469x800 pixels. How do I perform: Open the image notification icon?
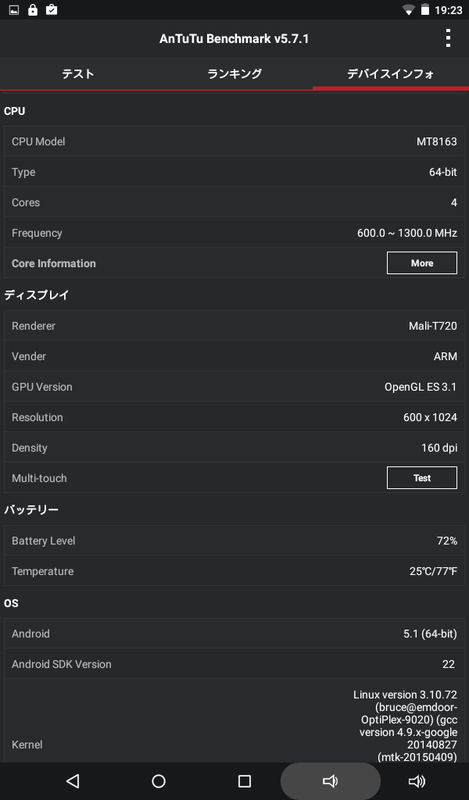pos(14,10)
